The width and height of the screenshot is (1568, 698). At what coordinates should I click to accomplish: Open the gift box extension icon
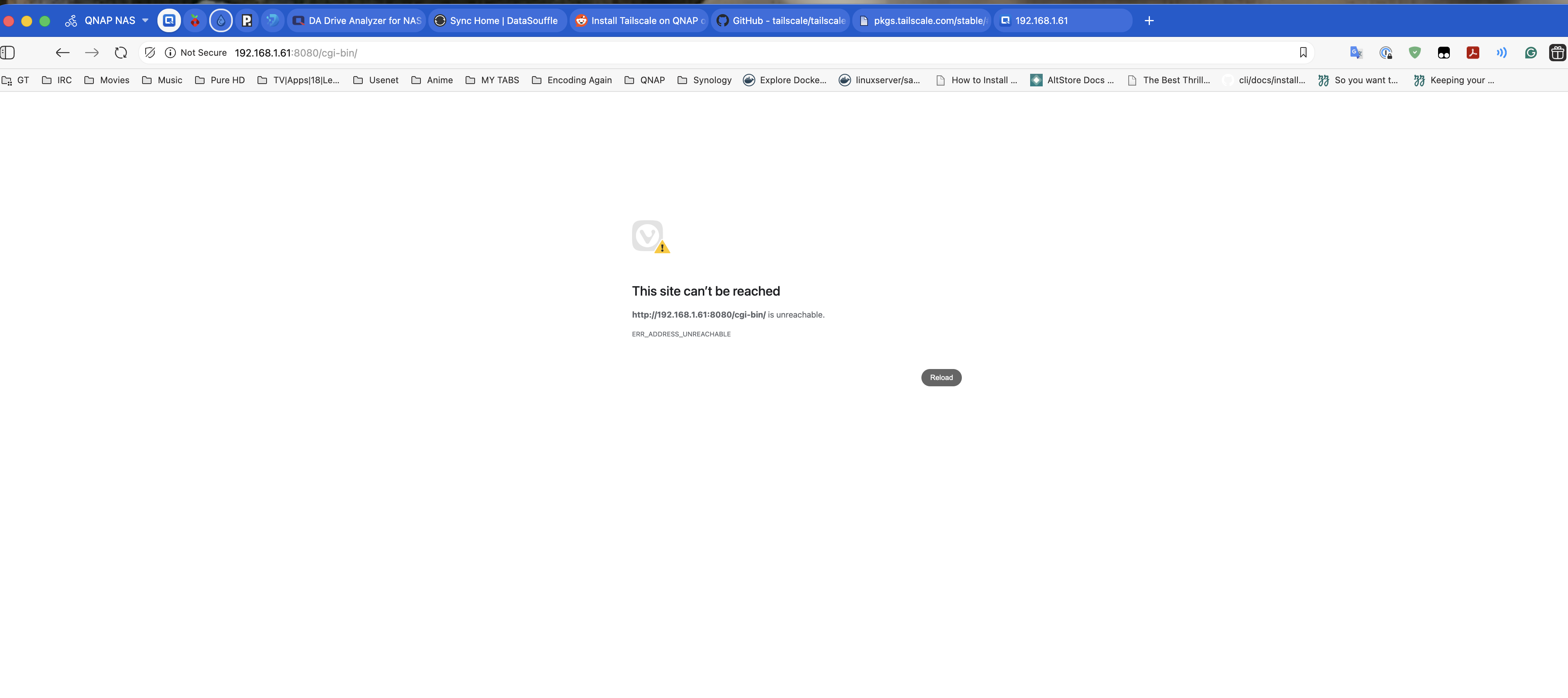click(x=1557, y=53)
